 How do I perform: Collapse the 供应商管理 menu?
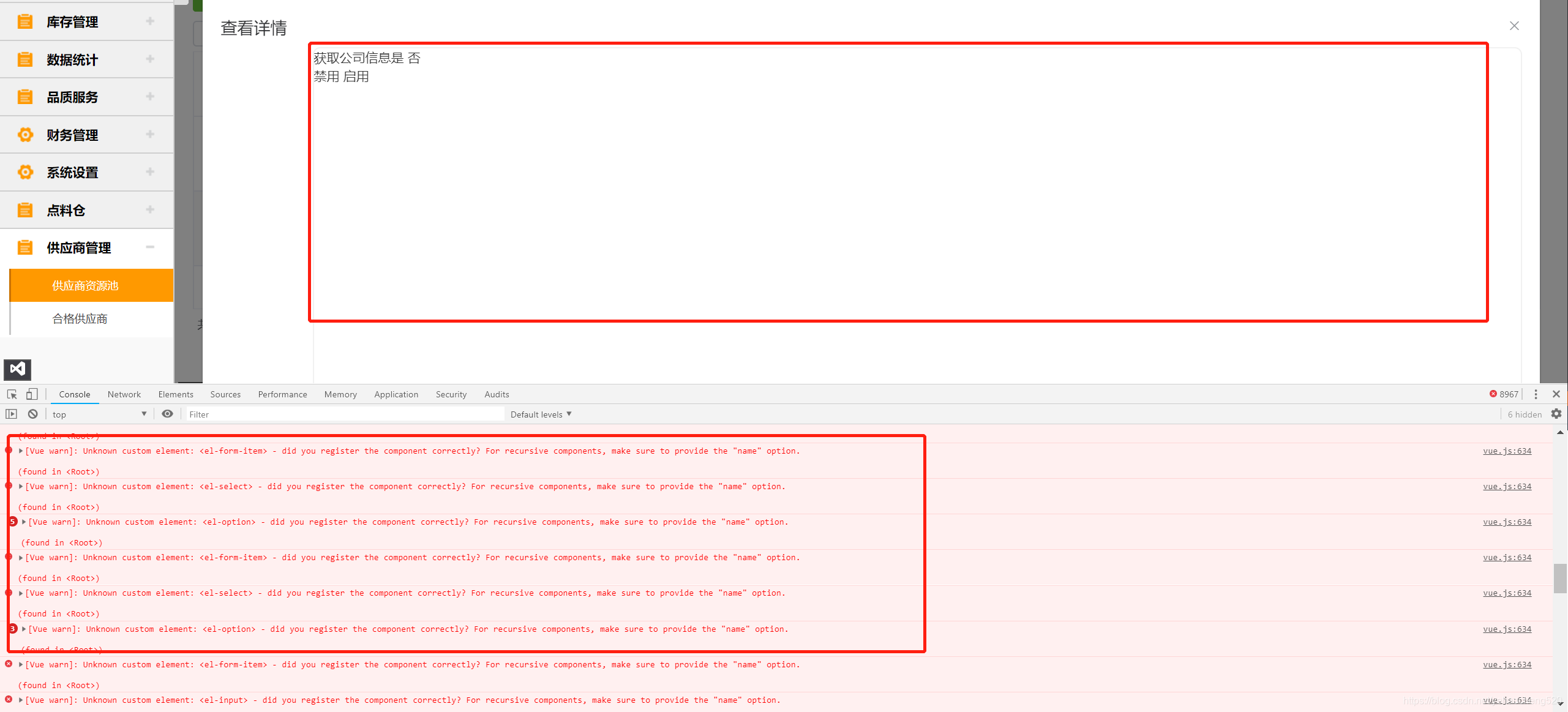[150, 247]
